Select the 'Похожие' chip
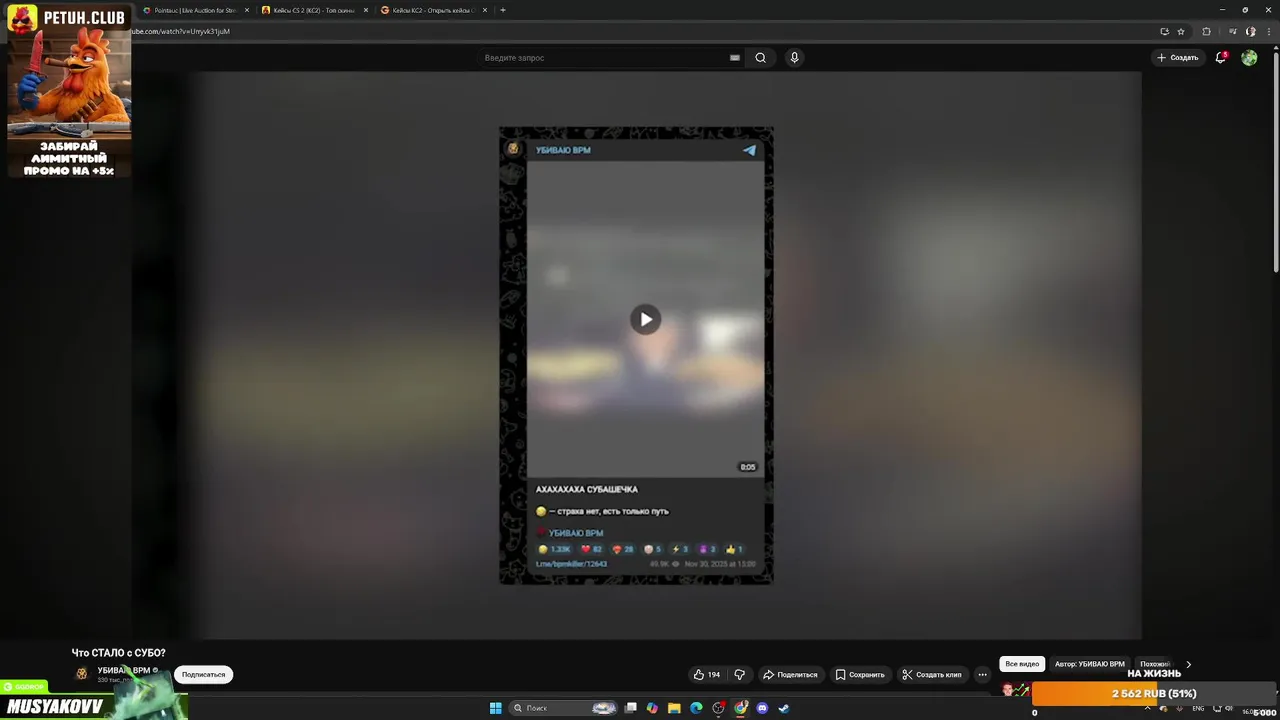 click(1155, 664)
